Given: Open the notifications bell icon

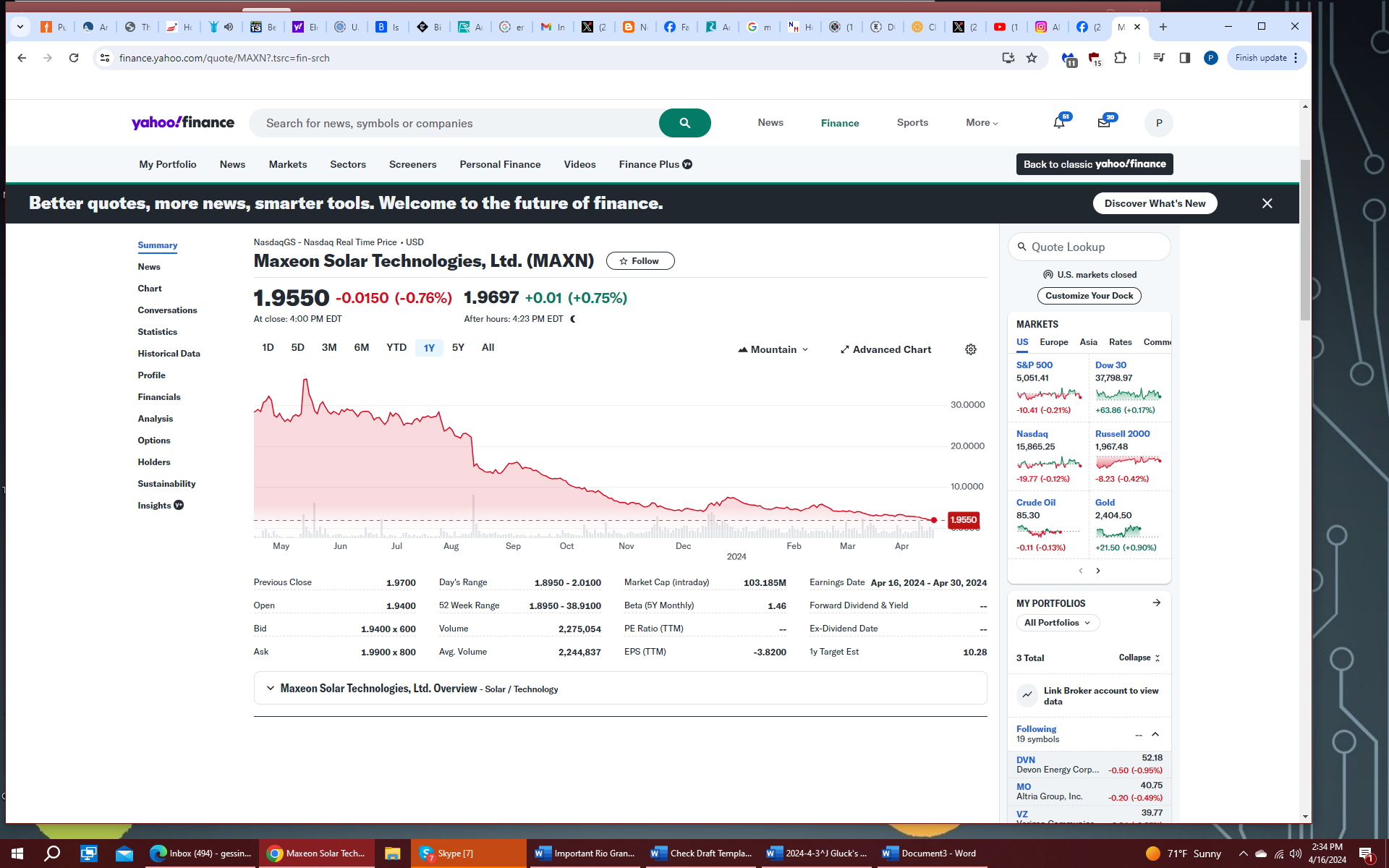Looking at the screenshot, I should (1059, 123).
